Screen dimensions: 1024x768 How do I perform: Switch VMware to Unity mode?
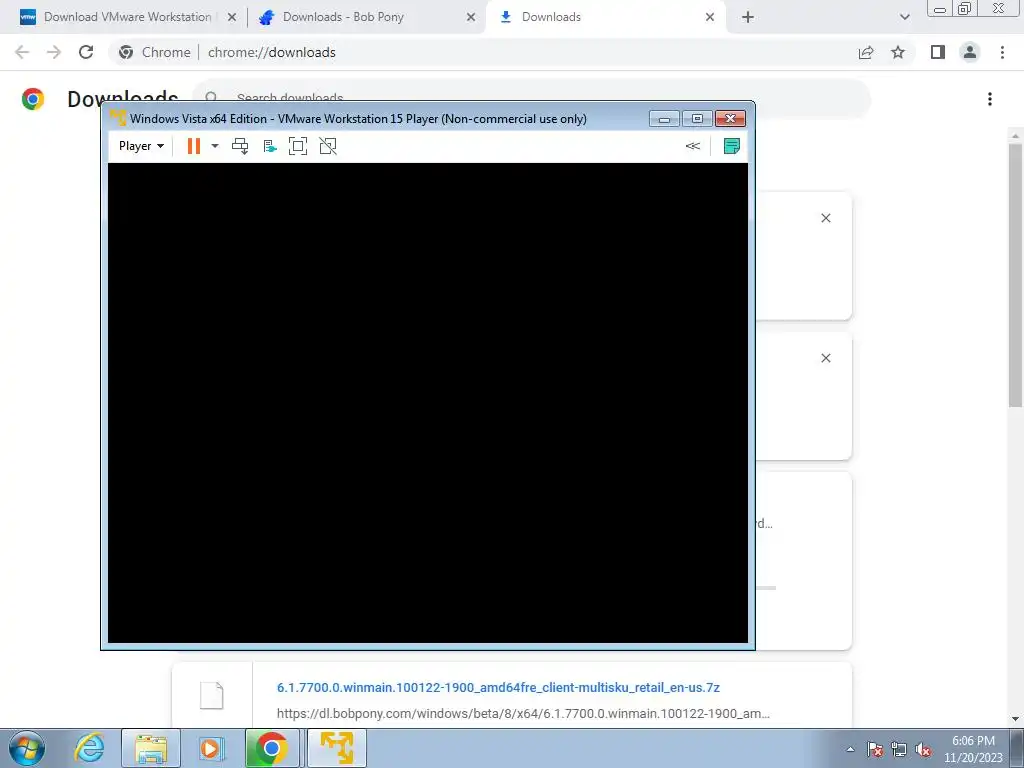(328, 146)
